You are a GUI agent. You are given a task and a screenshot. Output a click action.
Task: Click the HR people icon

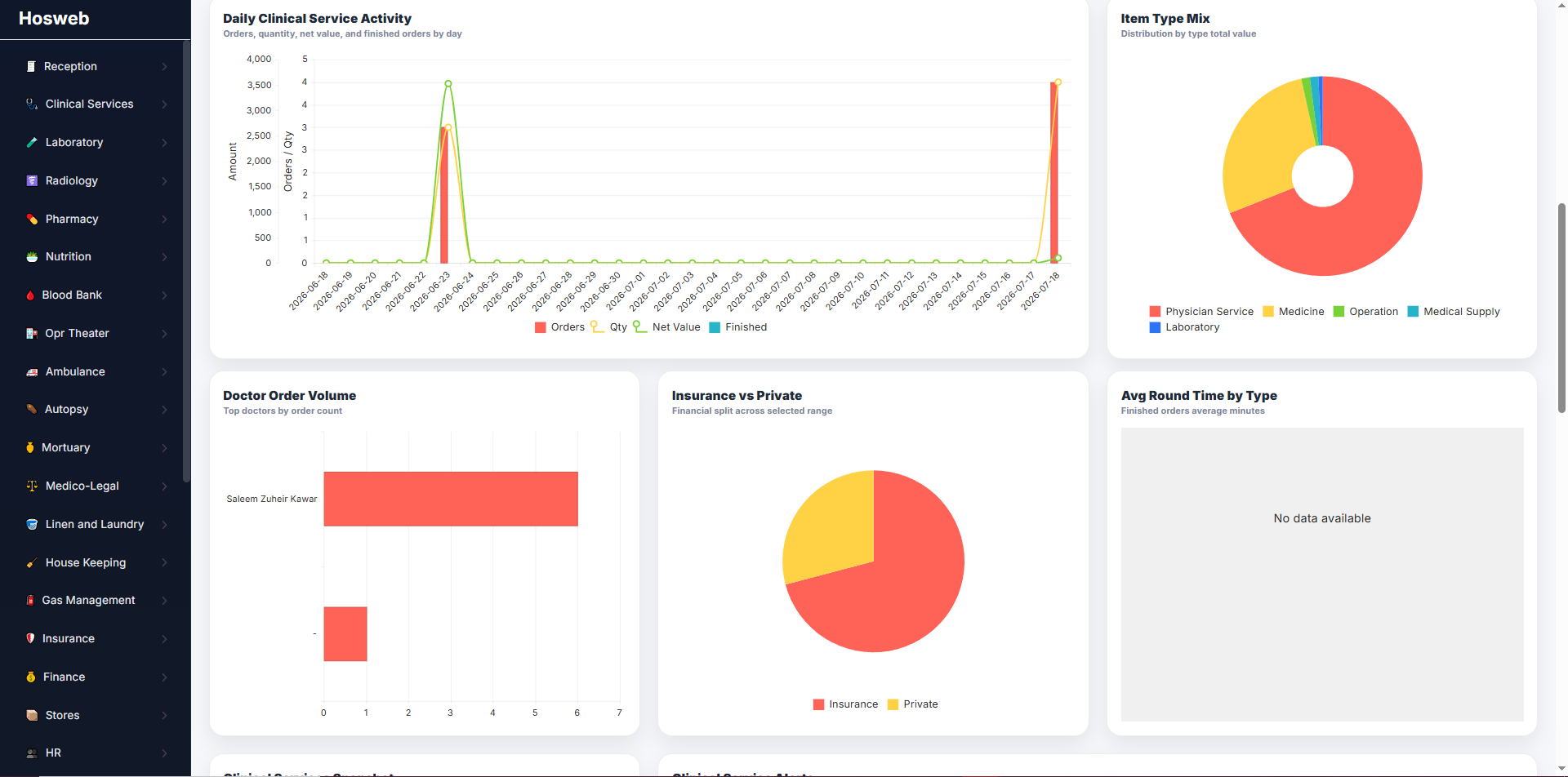(32, 753)
